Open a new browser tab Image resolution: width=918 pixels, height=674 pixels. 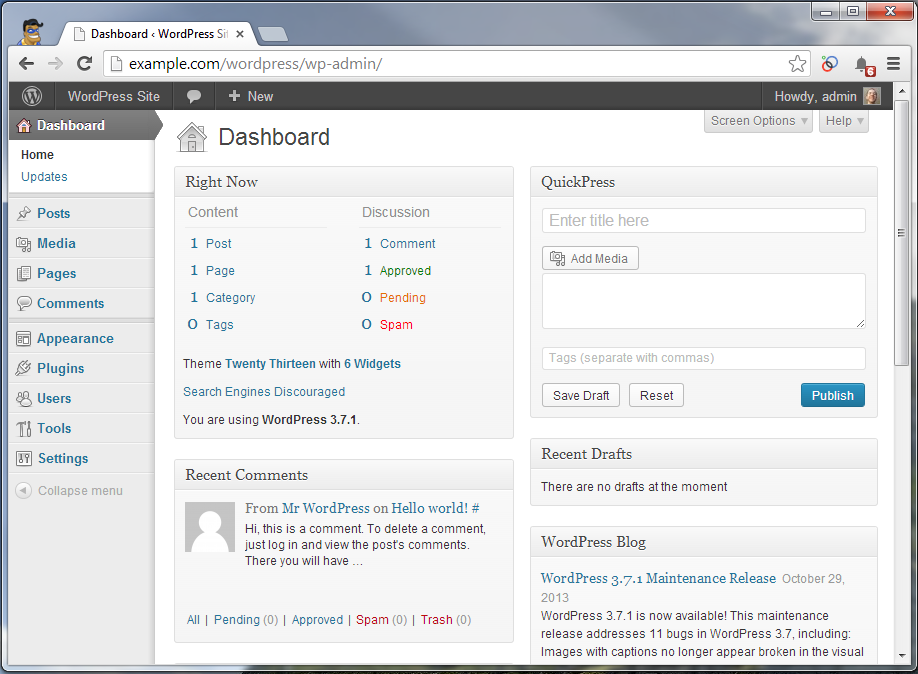[273, 34]
